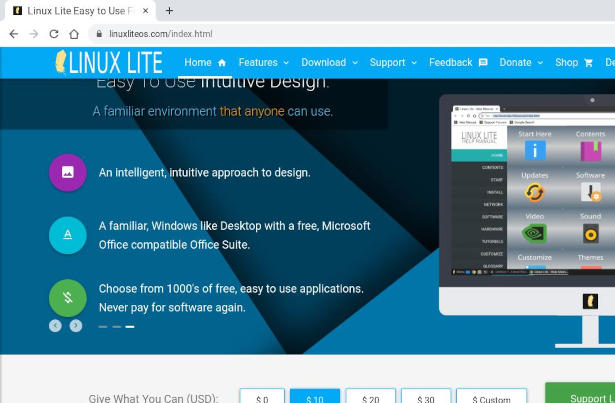
Task: Select the $ 30 donation amount
Action: point(426,396)
